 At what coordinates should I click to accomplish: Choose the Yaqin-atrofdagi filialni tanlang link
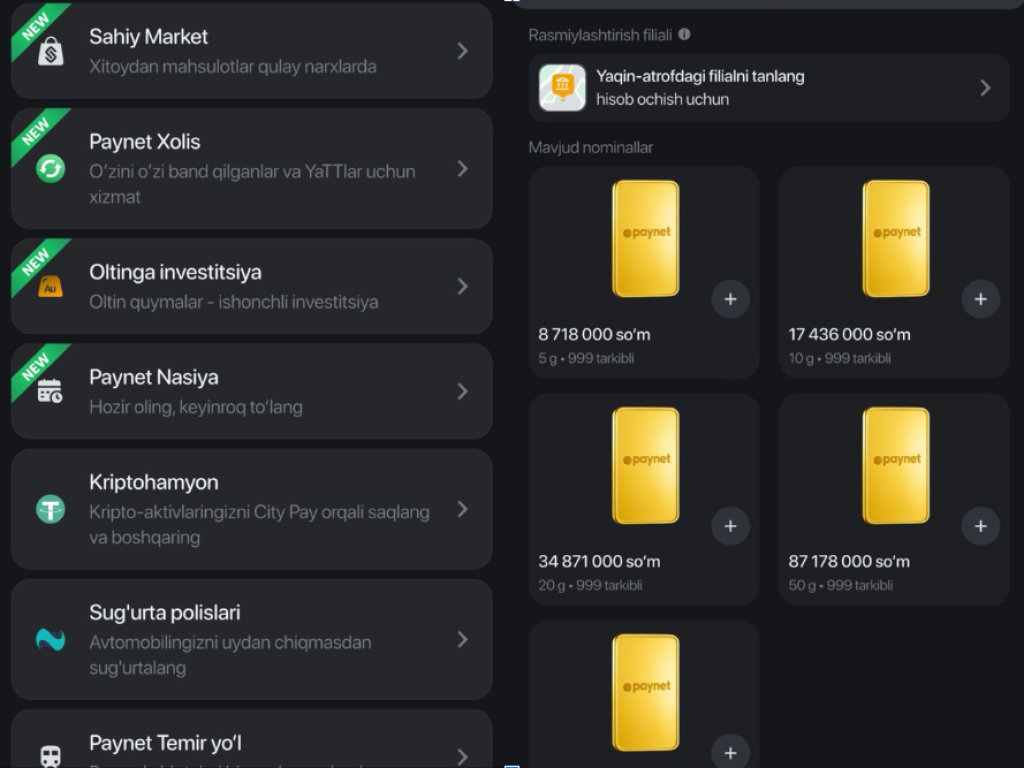(700, 77)
